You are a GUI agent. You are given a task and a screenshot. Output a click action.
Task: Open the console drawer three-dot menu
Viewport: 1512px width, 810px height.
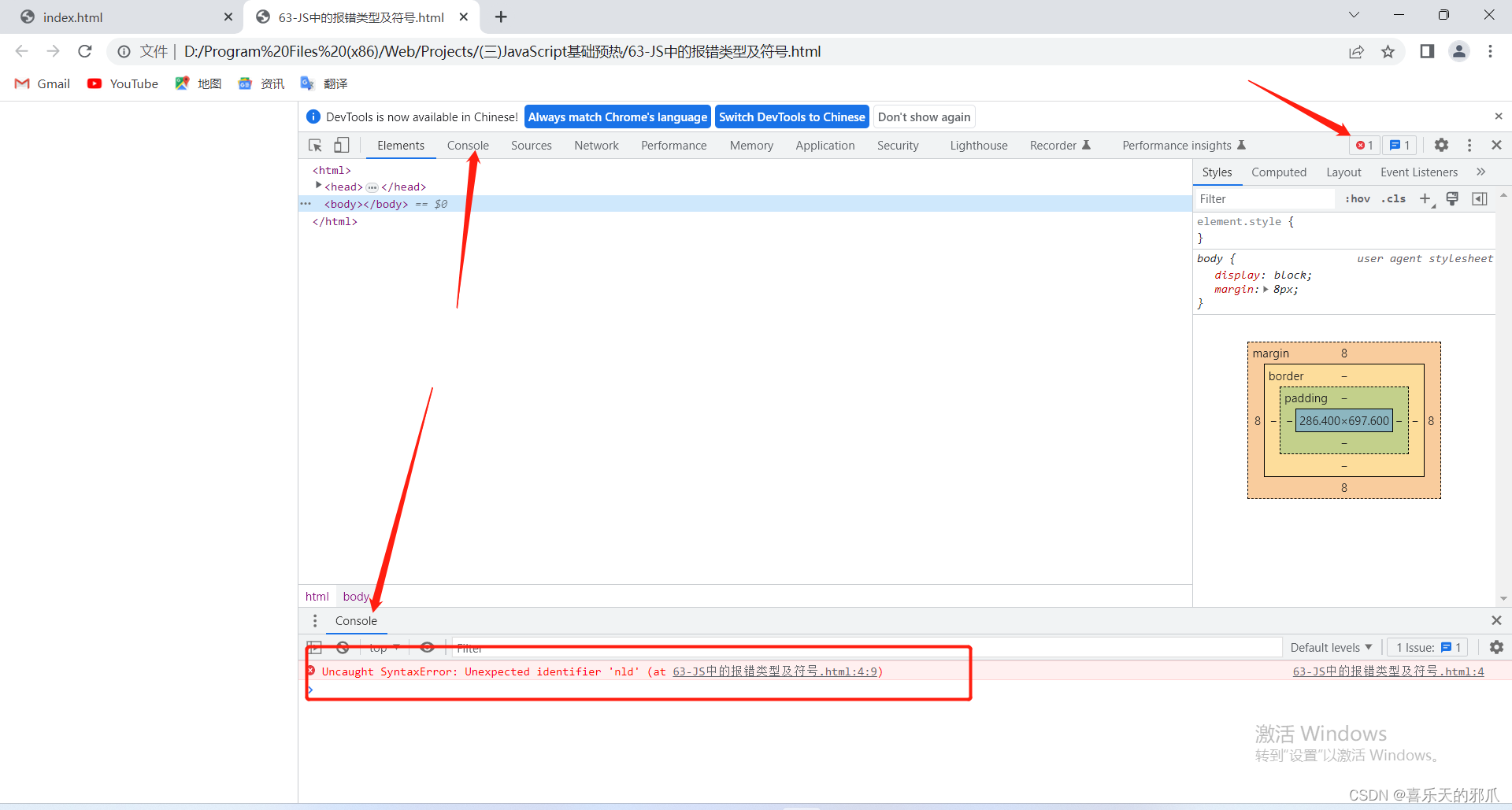[x=315, y=621]
